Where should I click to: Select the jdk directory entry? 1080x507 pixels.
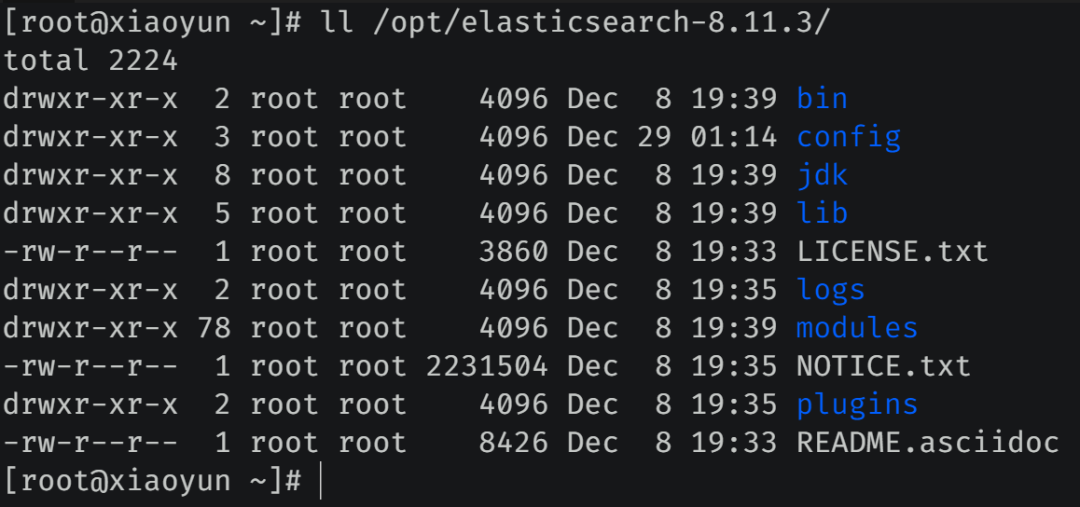(822, 176)
